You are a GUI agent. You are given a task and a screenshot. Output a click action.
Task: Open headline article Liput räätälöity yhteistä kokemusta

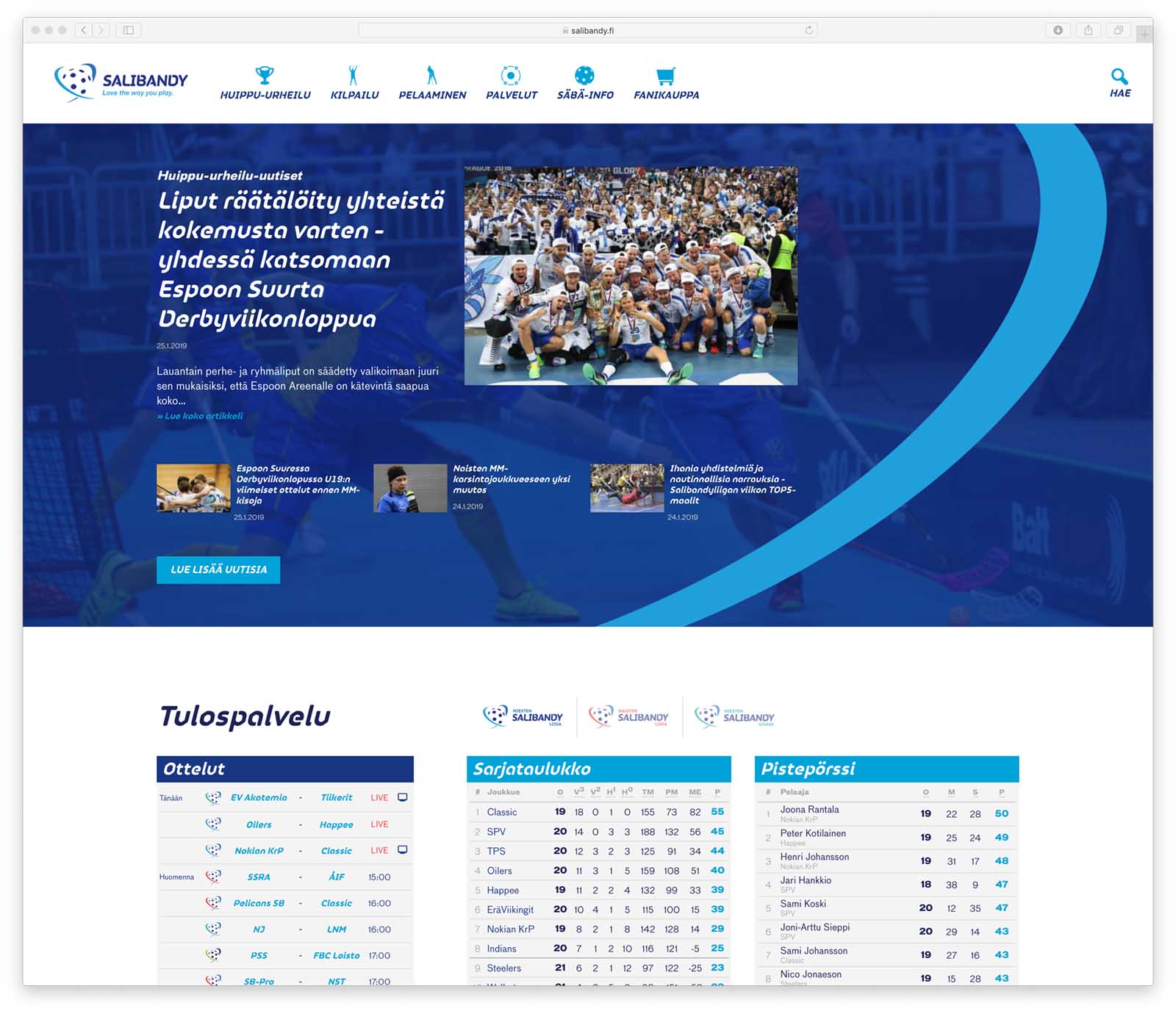pyautogui.click(x=301, y=259)
